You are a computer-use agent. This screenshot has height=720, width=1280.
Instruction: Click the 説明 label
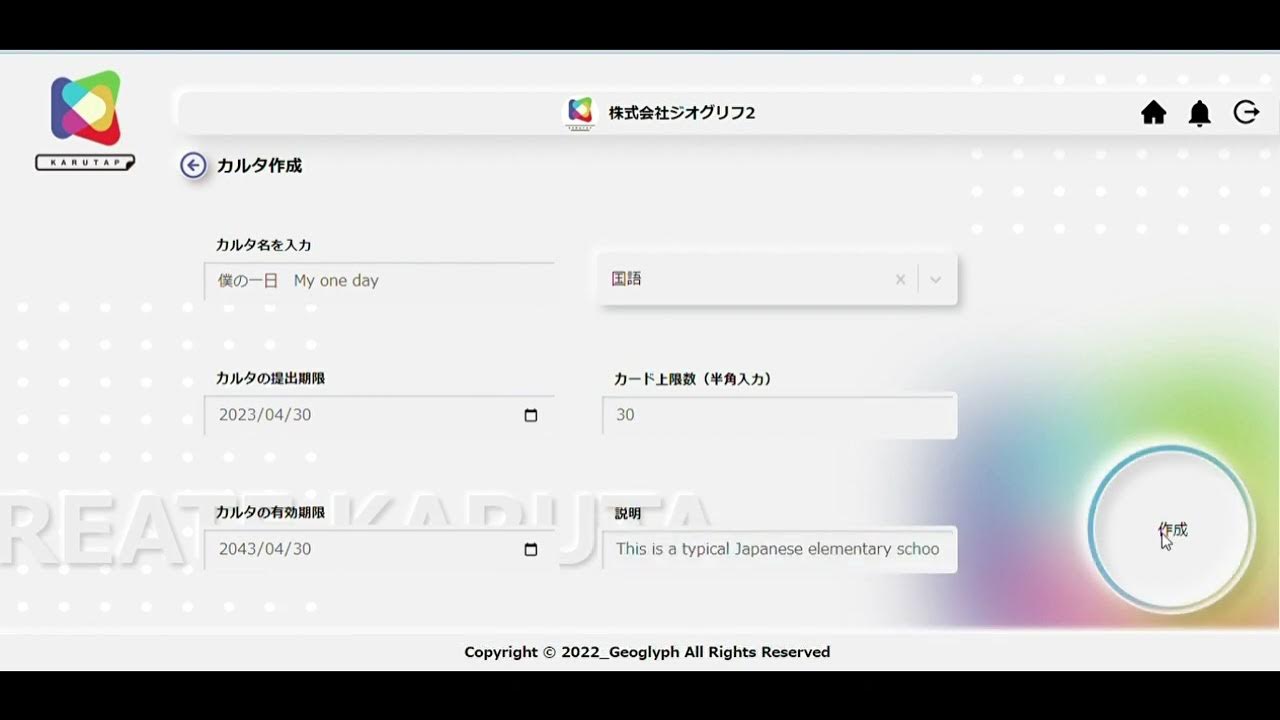point(627,513)
